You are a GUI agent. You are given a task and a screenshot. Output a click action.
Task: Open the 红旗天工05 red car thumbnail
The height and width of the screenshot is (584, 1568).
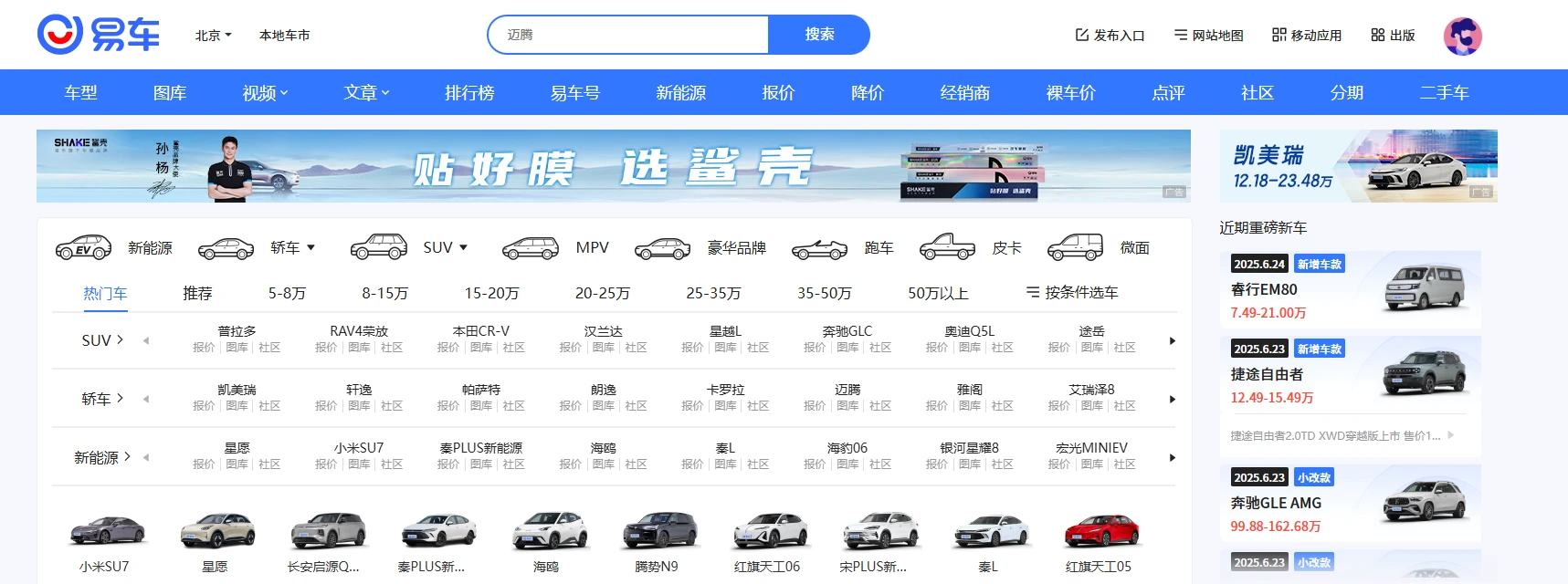pos(1101,530)
